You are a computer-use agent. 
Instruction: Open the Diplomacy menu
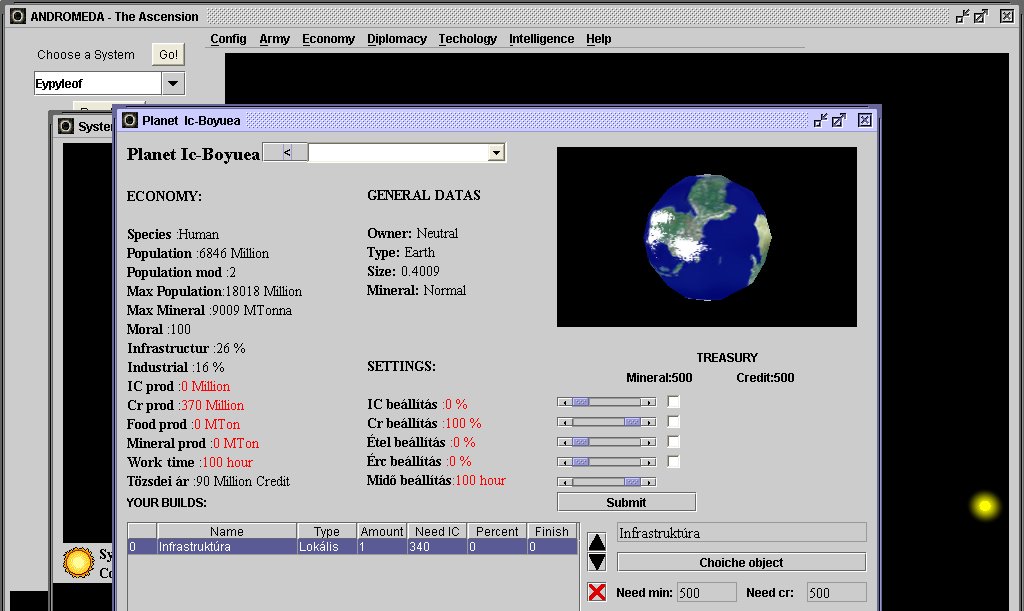click(396, 39)
